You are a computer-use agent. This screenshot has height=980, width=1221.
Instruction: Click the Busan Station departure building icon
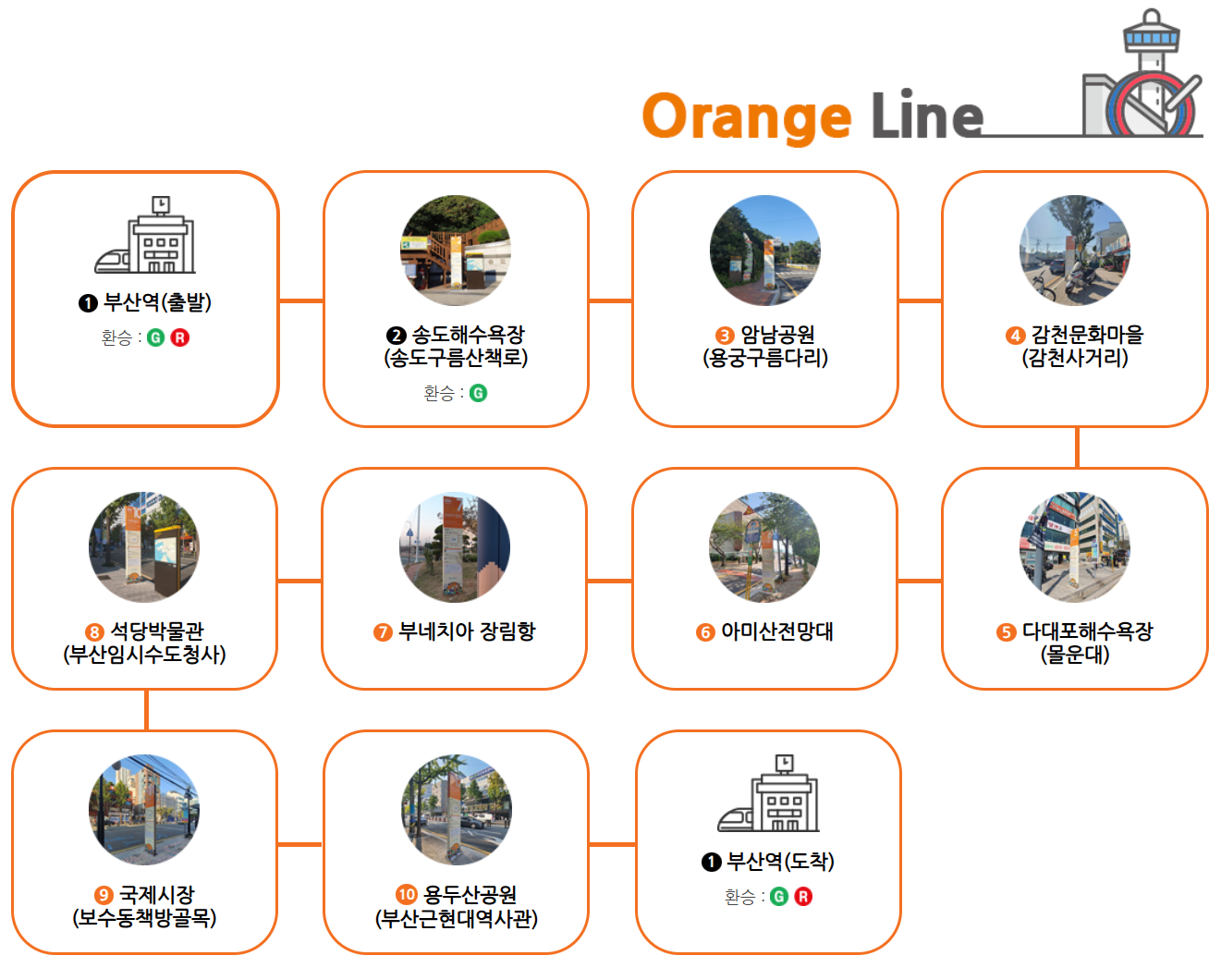145,235
